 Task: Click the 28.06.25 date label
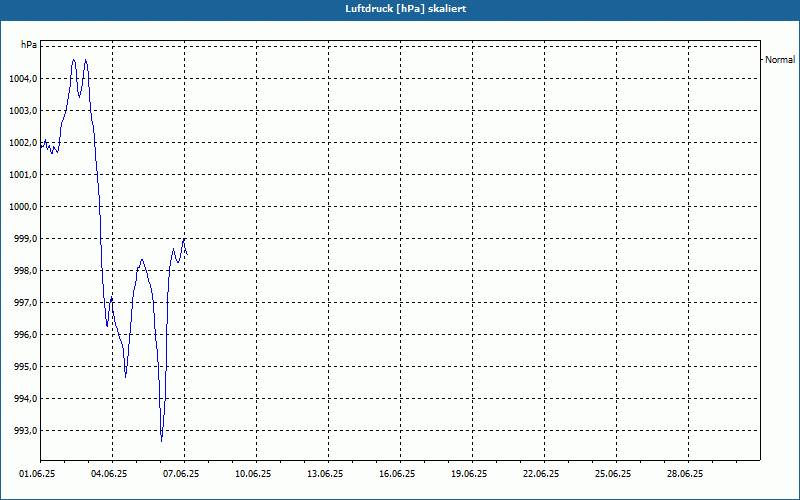click(x=685, y=474)
